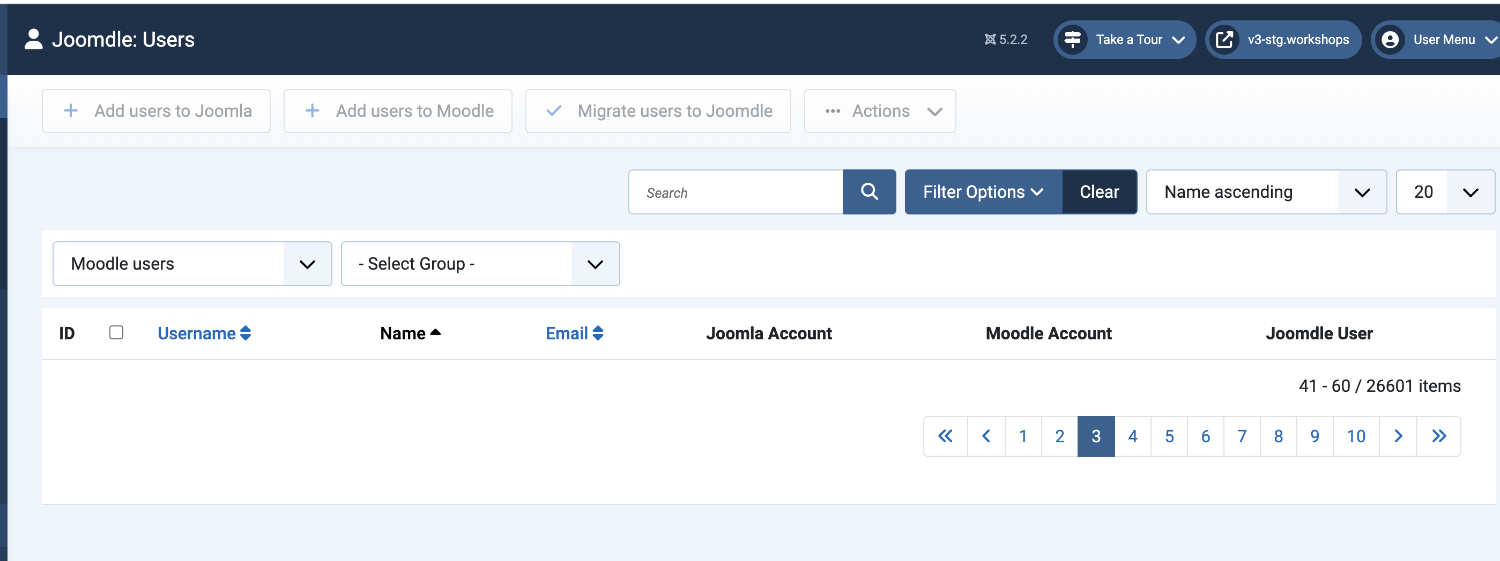Go to the first page with double-left arrows
Viewport: 1500px width, 561px height.
point(945,436)
